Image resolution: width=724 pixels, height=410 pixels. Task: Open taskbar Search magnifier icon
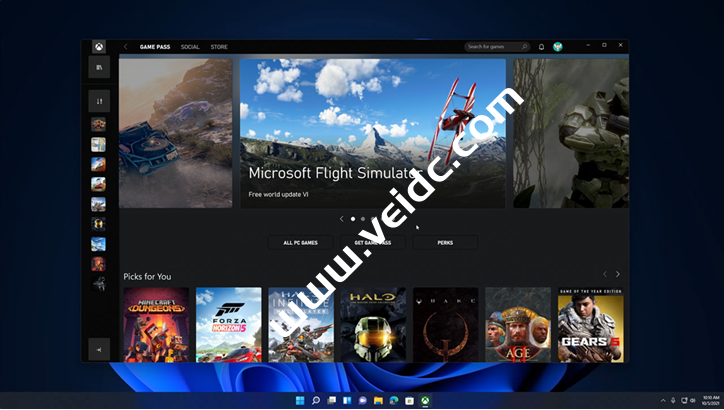[316, 400]
